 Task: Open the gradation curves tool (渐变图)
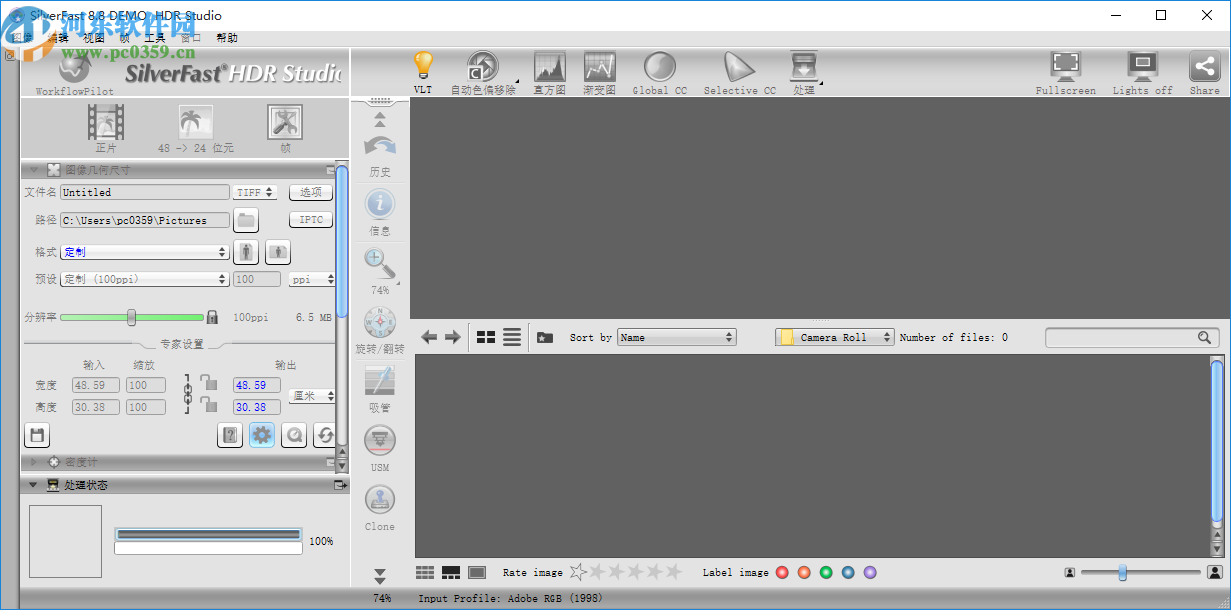(600, 67)
